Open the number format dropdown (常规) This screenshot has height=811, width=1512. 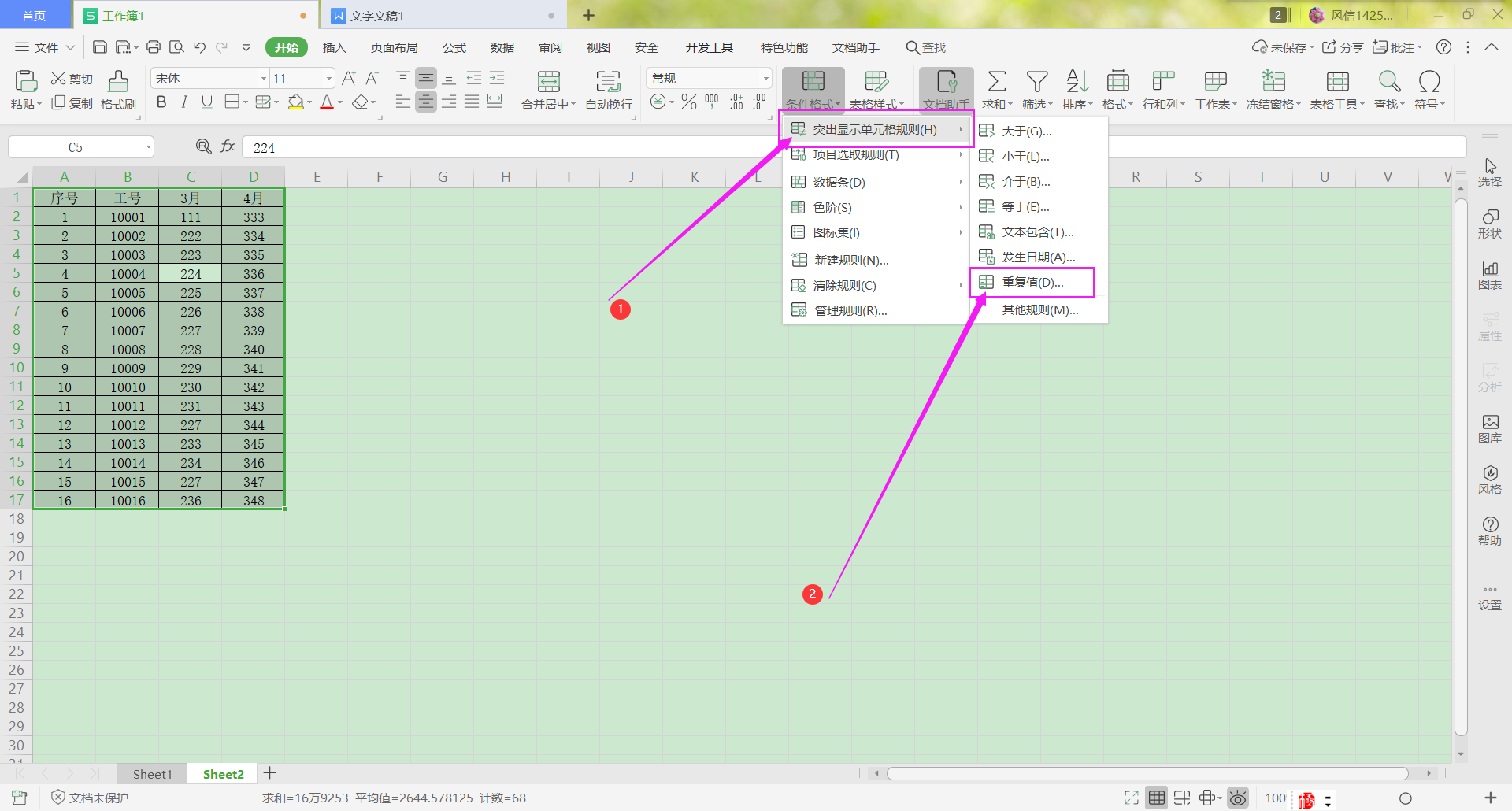[765, 78]
